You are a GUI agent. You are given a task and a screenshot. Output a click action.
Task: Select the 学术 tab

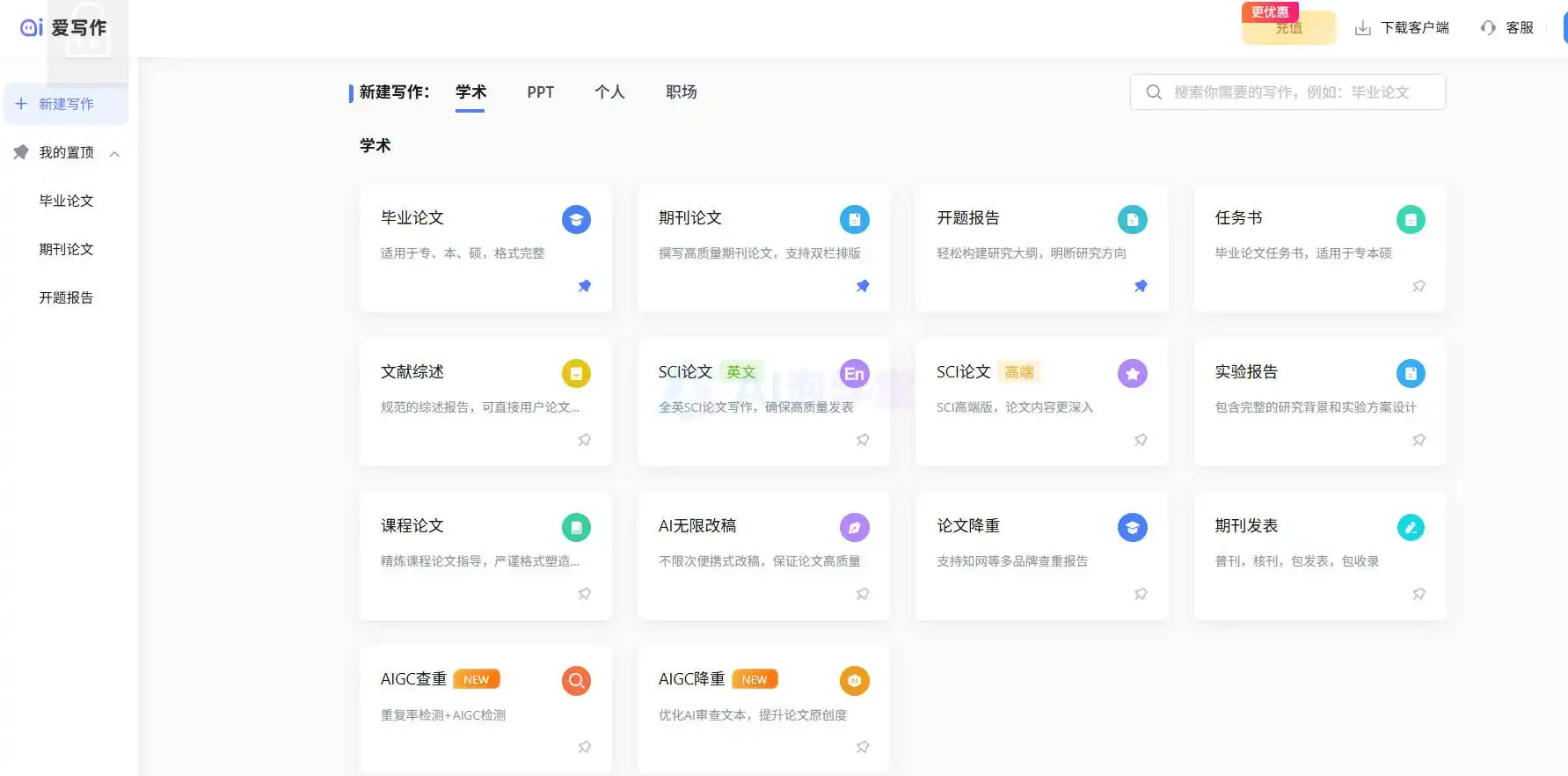point(470,92)
